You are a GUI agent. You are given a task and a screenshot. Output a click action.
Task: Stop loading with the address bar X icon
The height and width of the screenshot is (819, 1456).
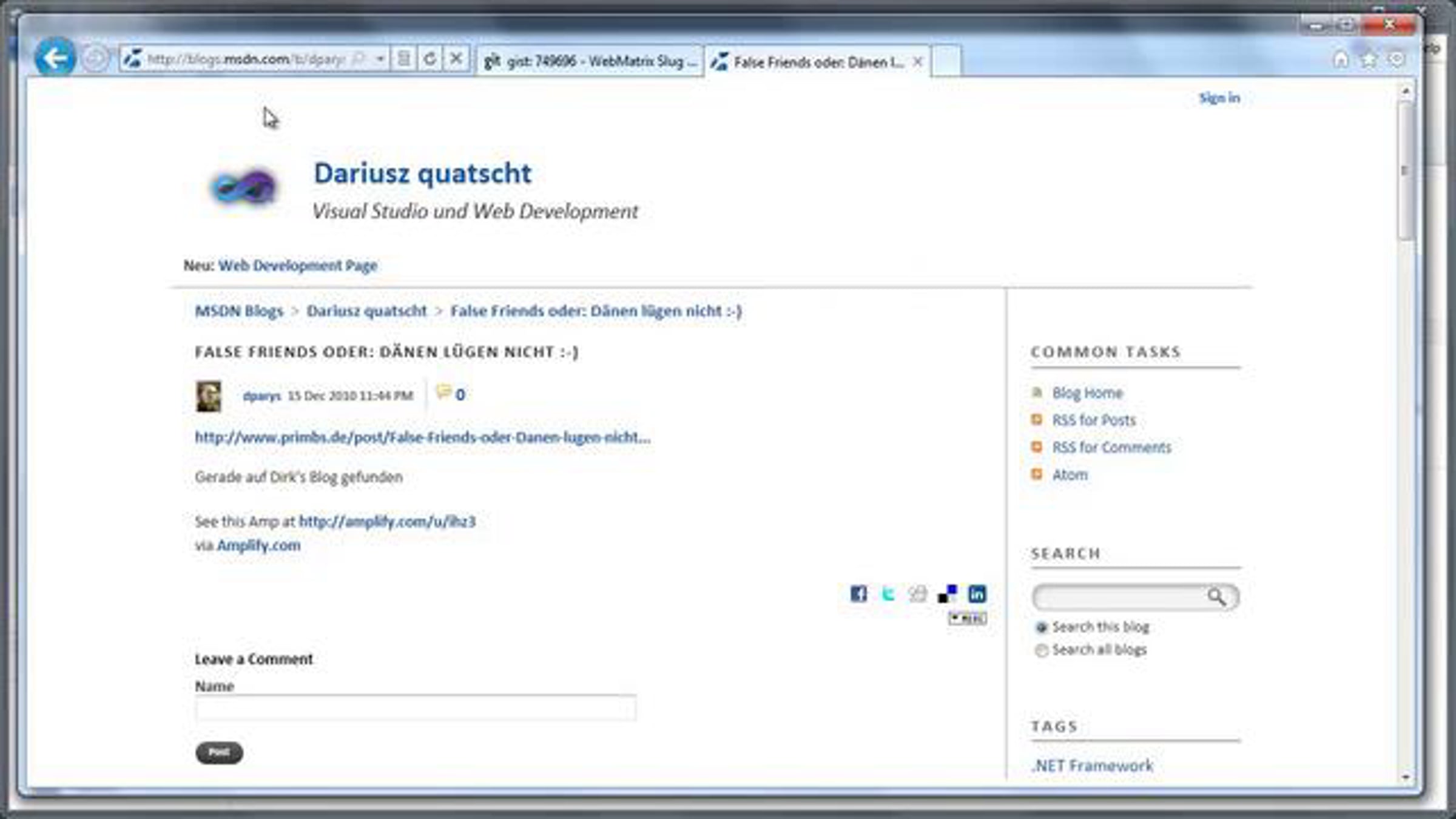[x=456, y=59]
